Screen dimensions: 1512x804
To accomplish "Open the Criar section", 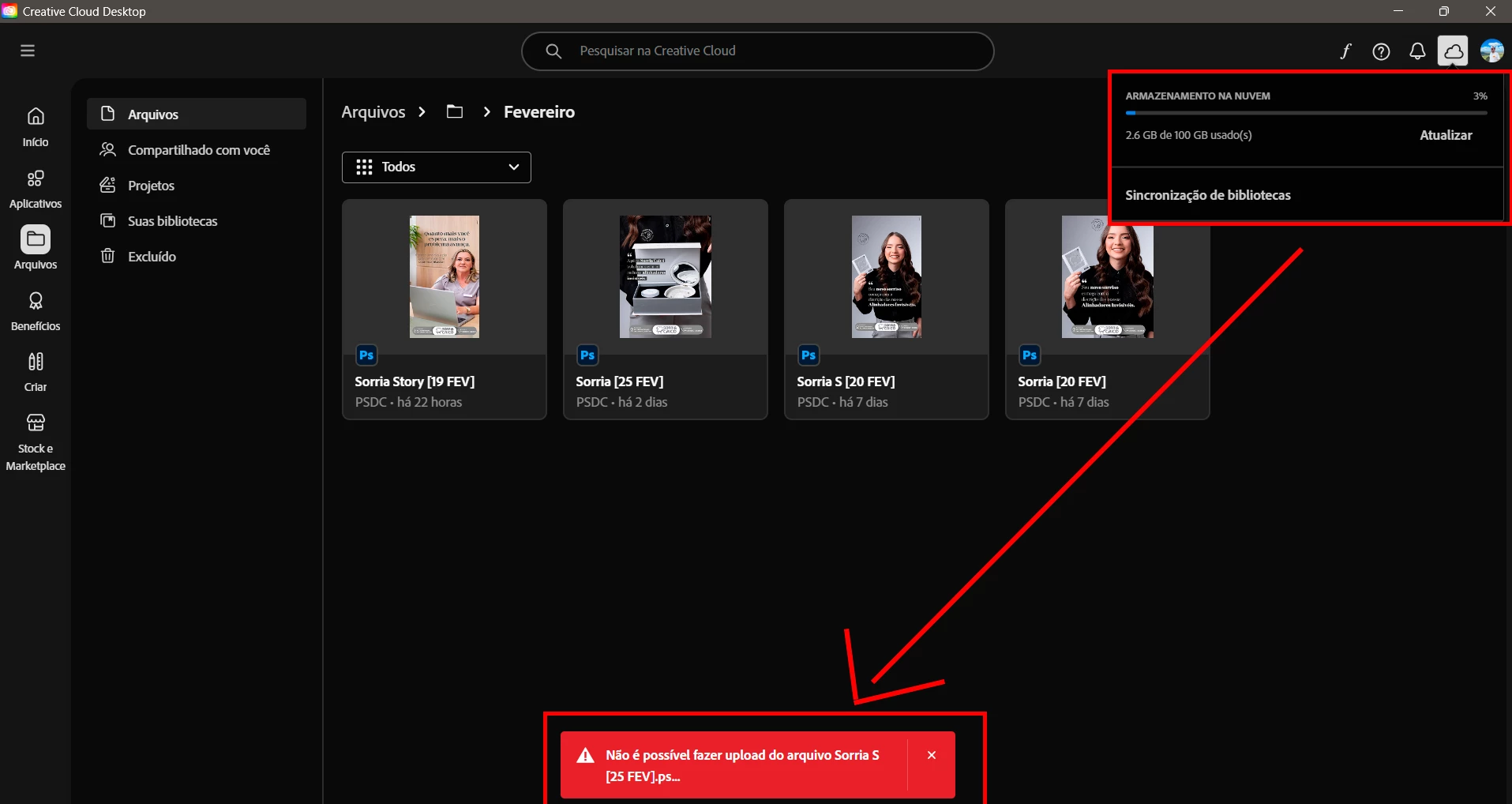I will coord(36,372).
